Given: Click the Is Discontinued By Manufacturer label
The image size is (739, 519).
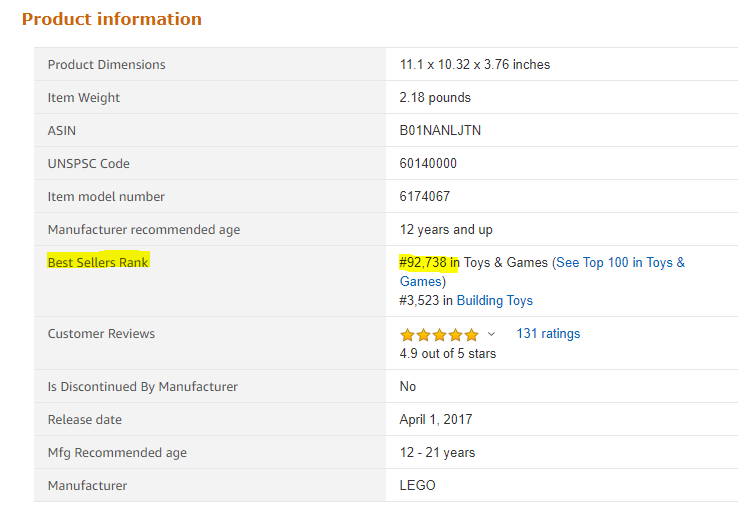Looking at the screenshot, I should (143, 387).
